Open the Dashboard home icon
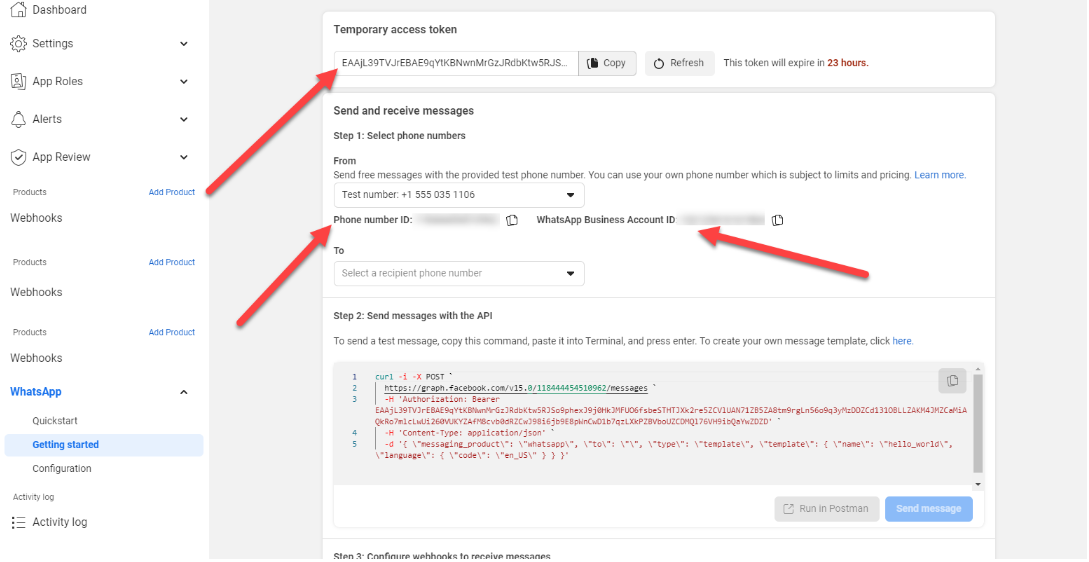The width and height of the screenshot is (1089, 562). [x=19, y=10]
